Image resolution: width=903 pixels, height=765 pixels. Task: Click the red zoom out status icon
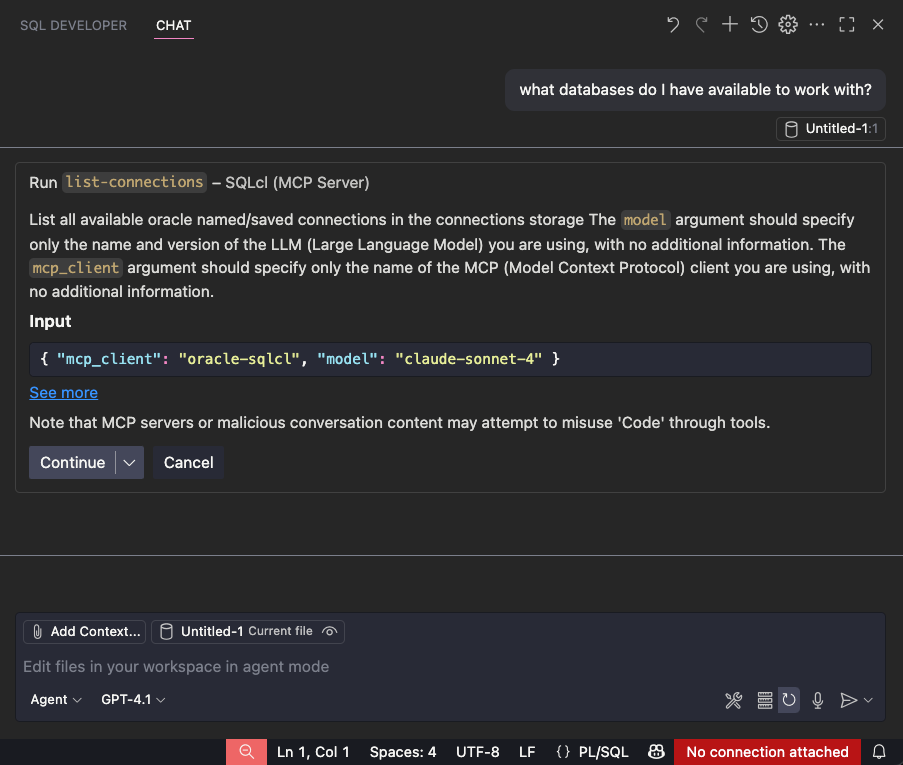pyautogui.click(x=246, y=752)
